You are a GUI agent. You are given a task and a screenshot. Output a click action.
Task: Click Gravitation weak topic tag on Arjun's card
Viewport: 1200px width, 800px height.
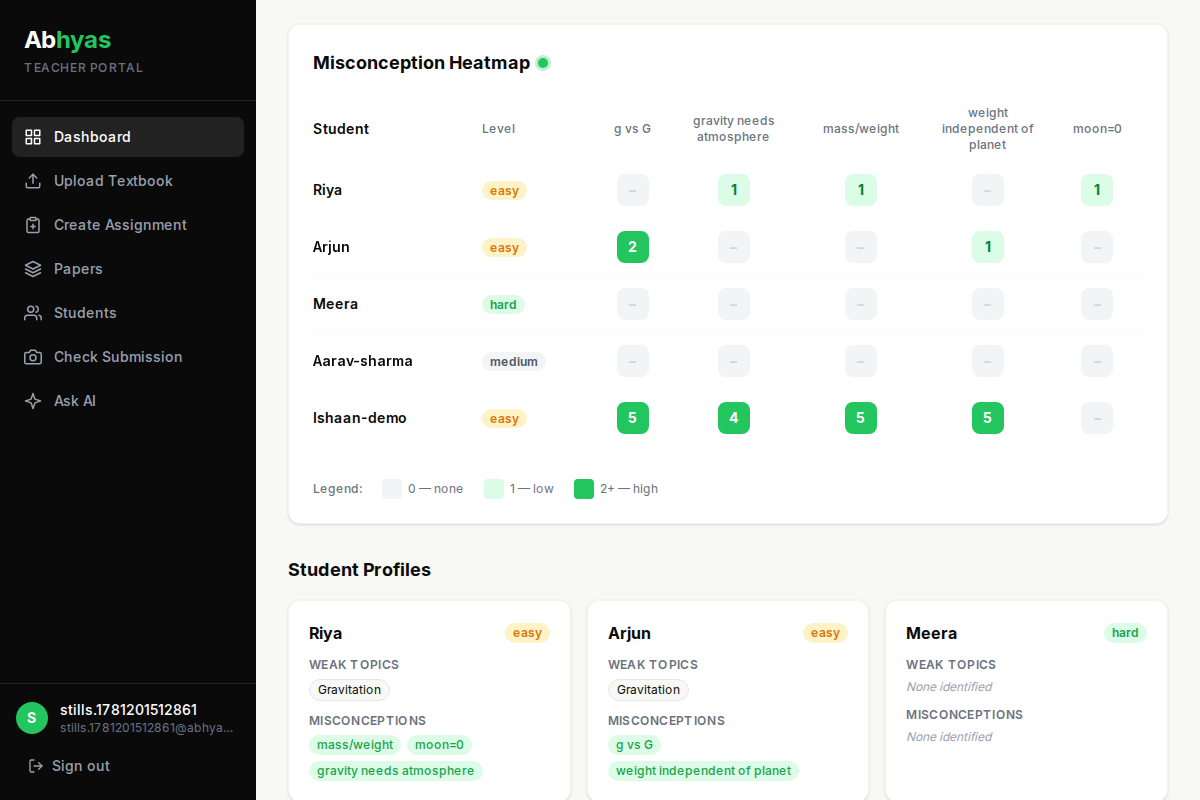[x=648, y=690]
